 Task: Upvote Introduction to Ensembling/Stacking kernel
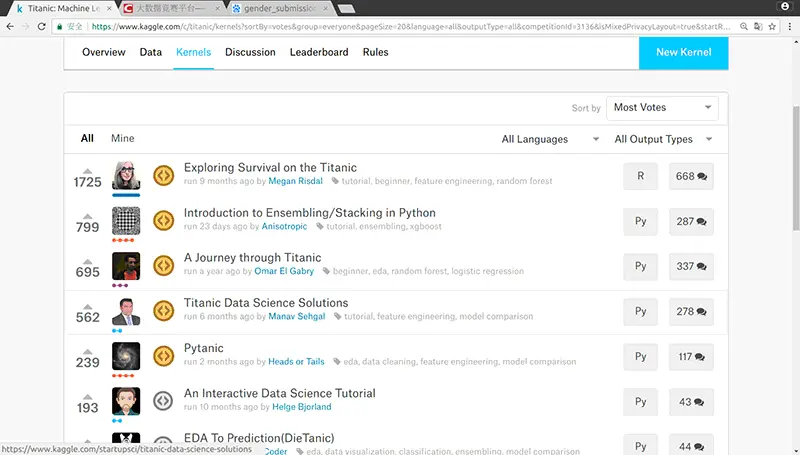tap(88, 216)
